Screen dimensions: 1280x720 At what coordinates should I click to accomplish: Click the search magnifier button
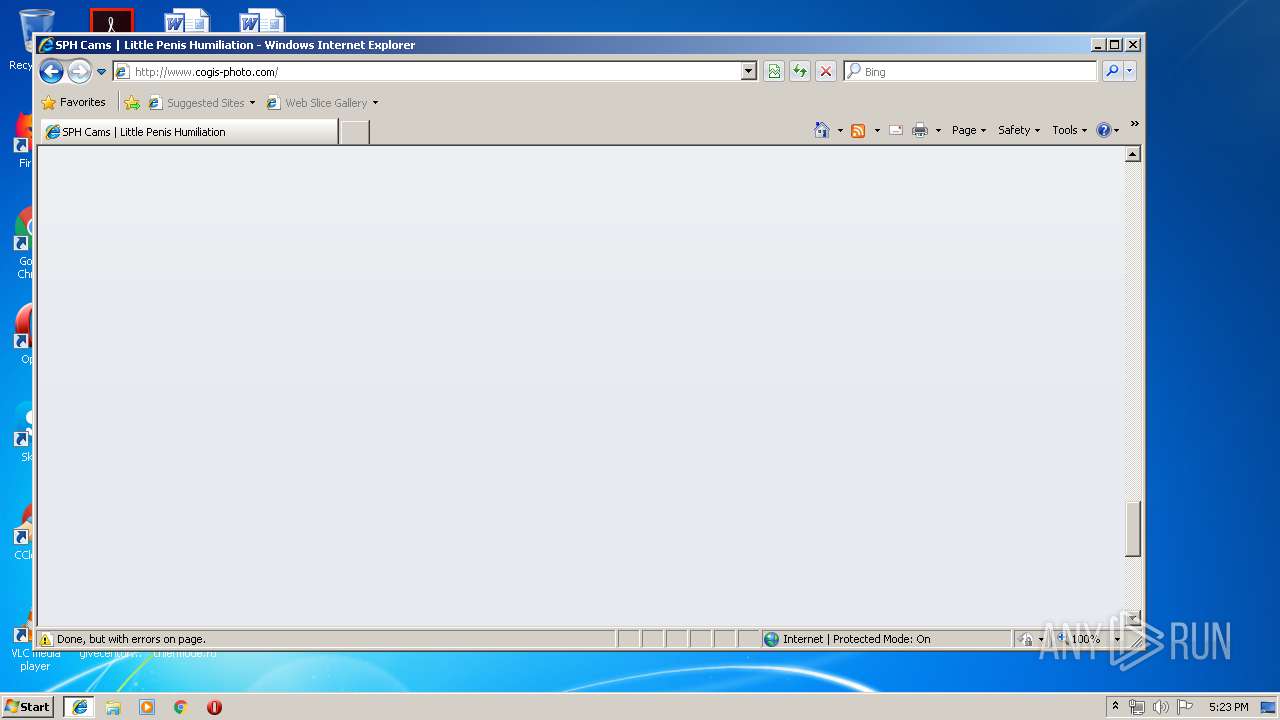pyautogui.click(x=1112, y=72)
